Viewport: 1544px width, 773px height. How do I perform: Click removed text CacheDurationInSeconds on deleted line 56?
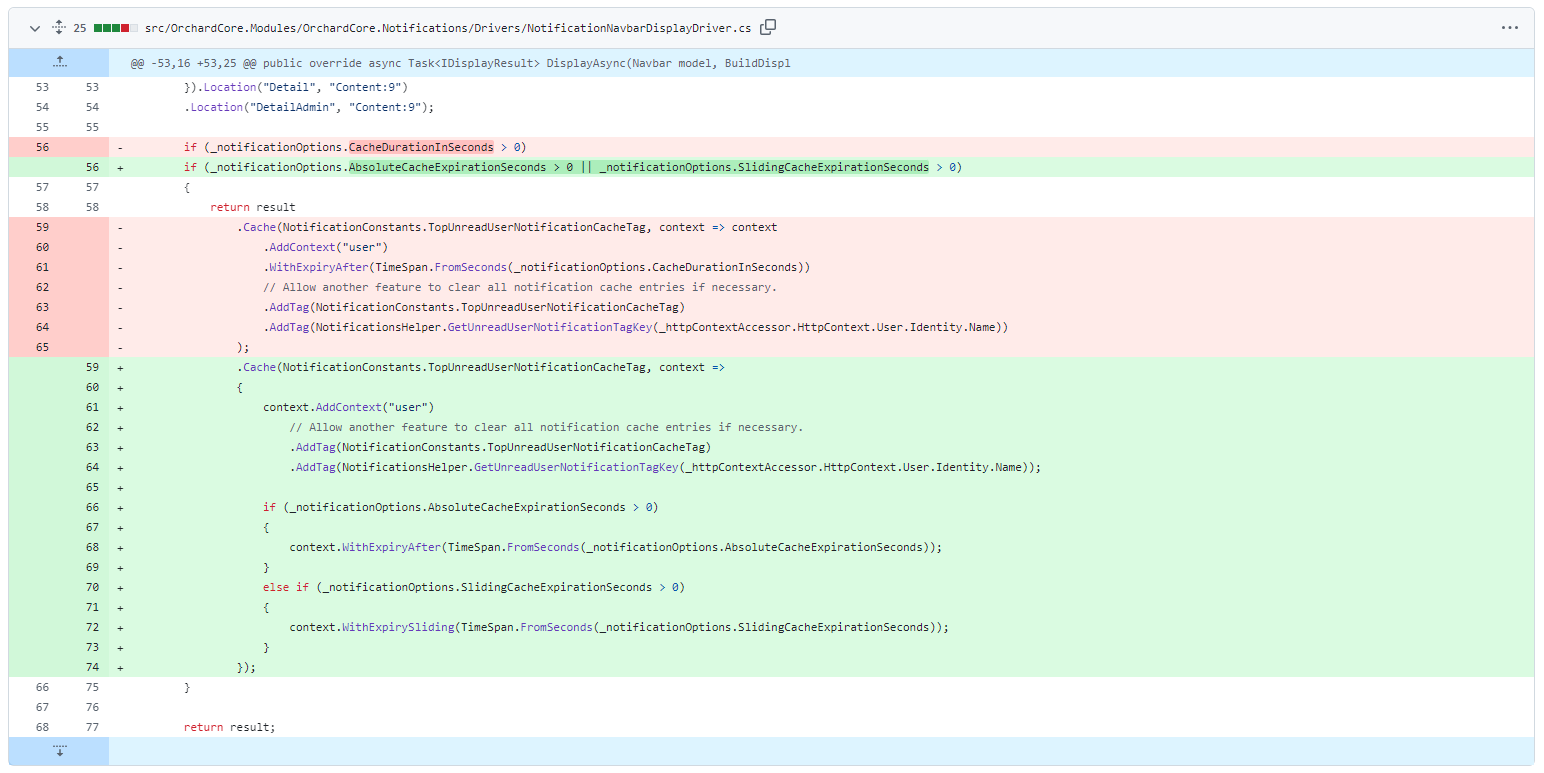click(x=421, y=147)
